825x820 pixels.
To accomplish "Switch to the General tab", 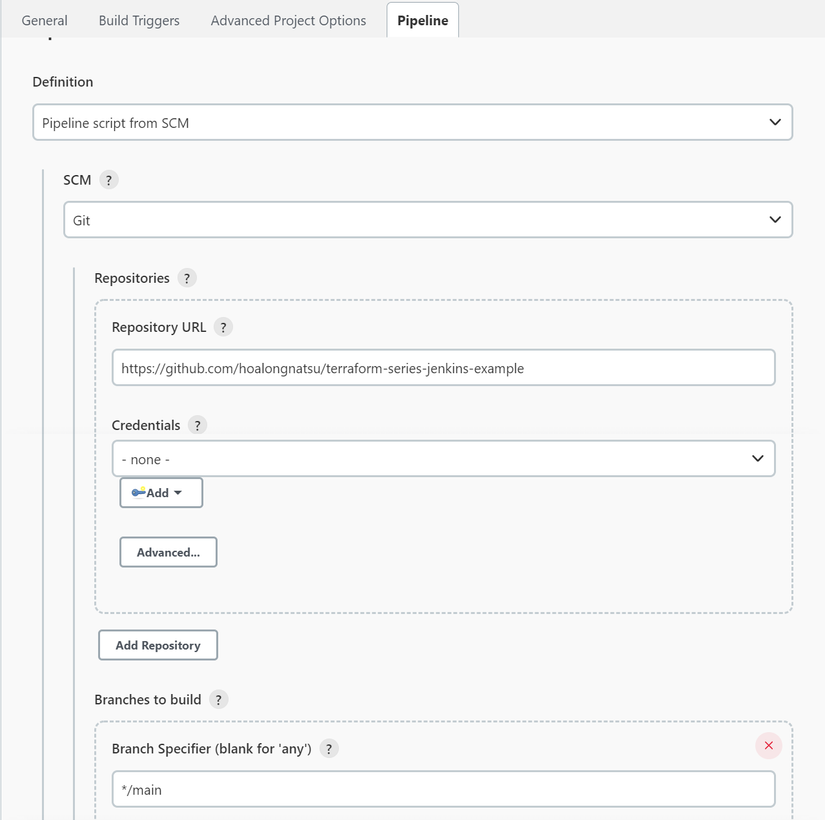I will coord(44,21).
